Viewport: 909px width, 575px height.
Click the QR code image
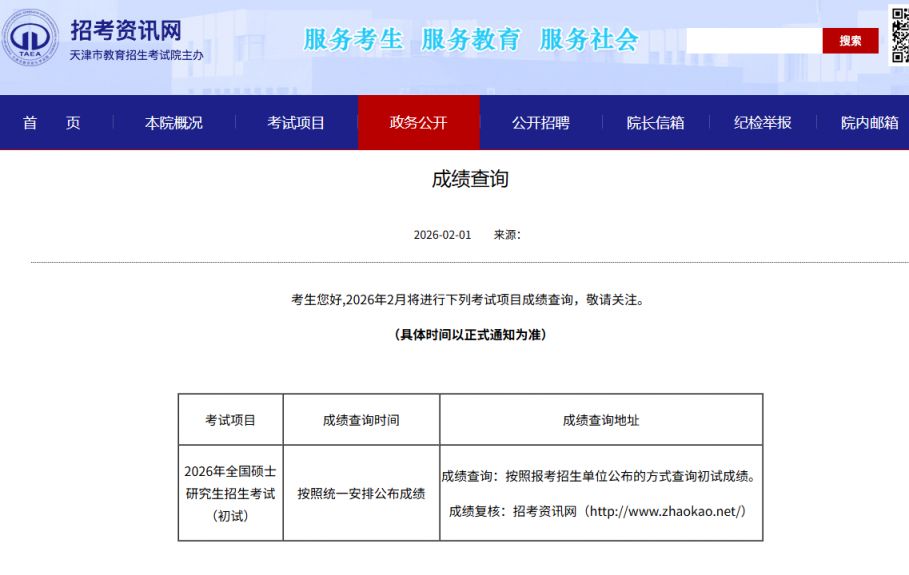click(x=900, y=36)
